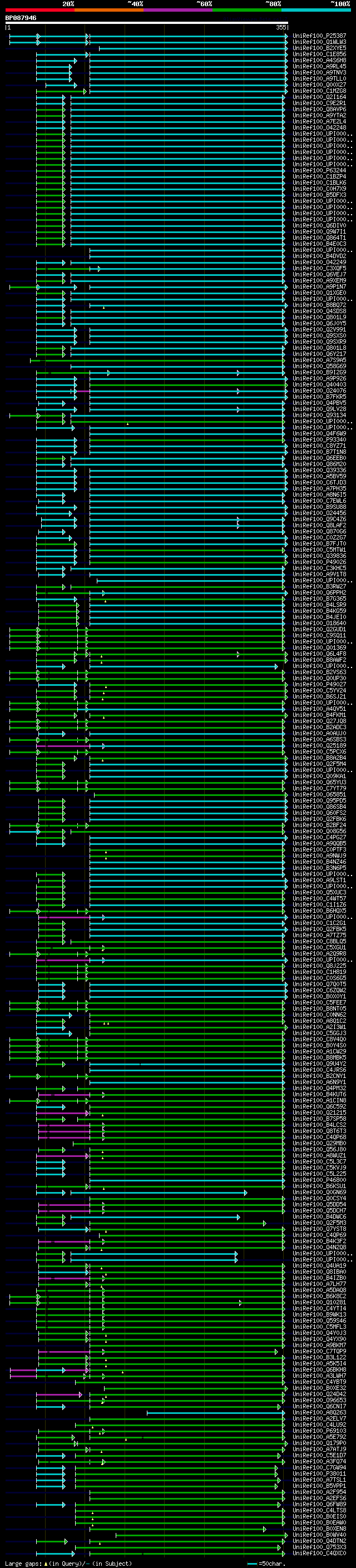Select the UniRef100_Q5XUC3 label
This screenshot has height=1568, width=356.
319,892
